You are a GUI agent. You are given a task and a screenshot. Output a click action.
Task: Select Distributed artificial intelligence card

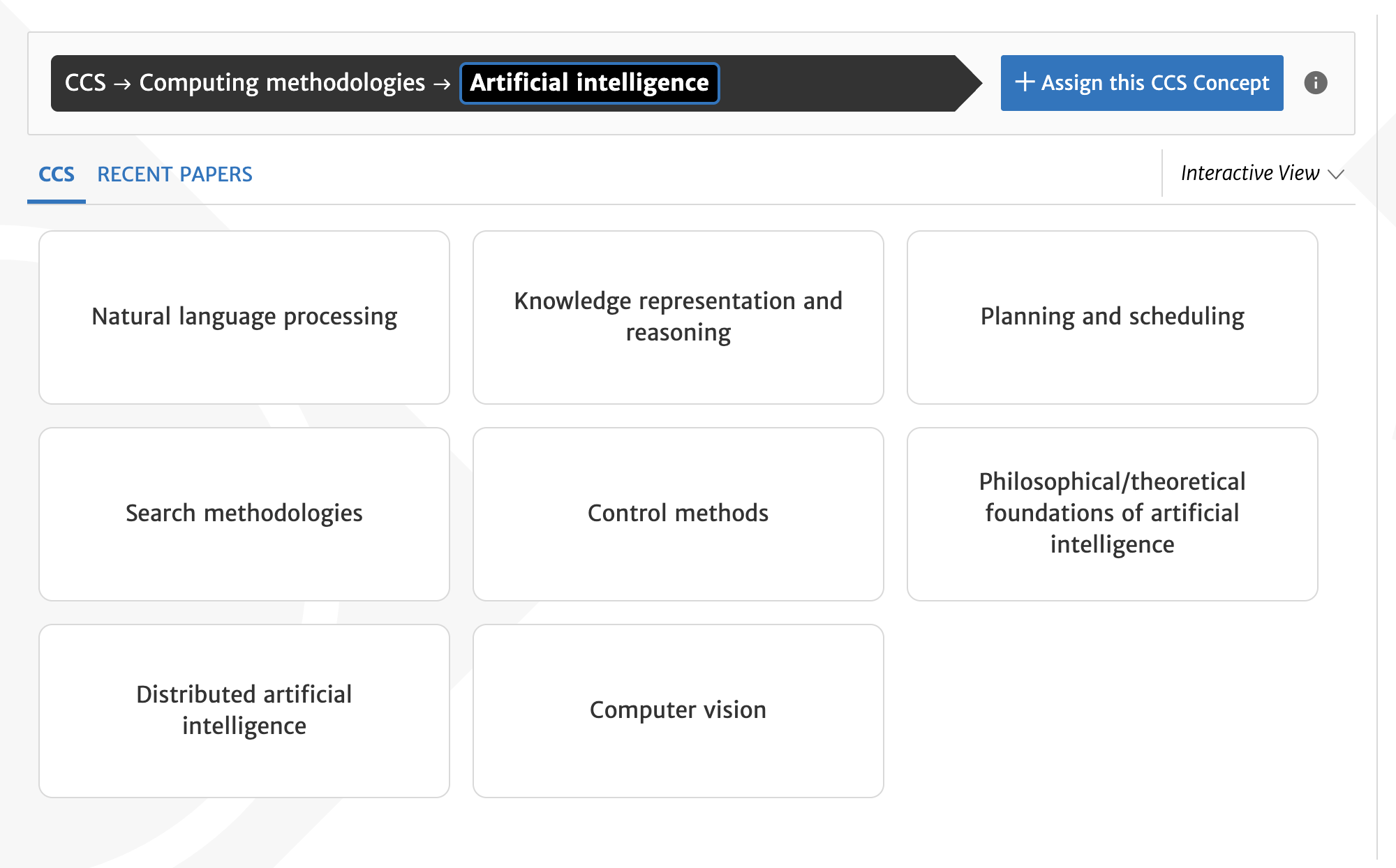(x=244, y=711)
